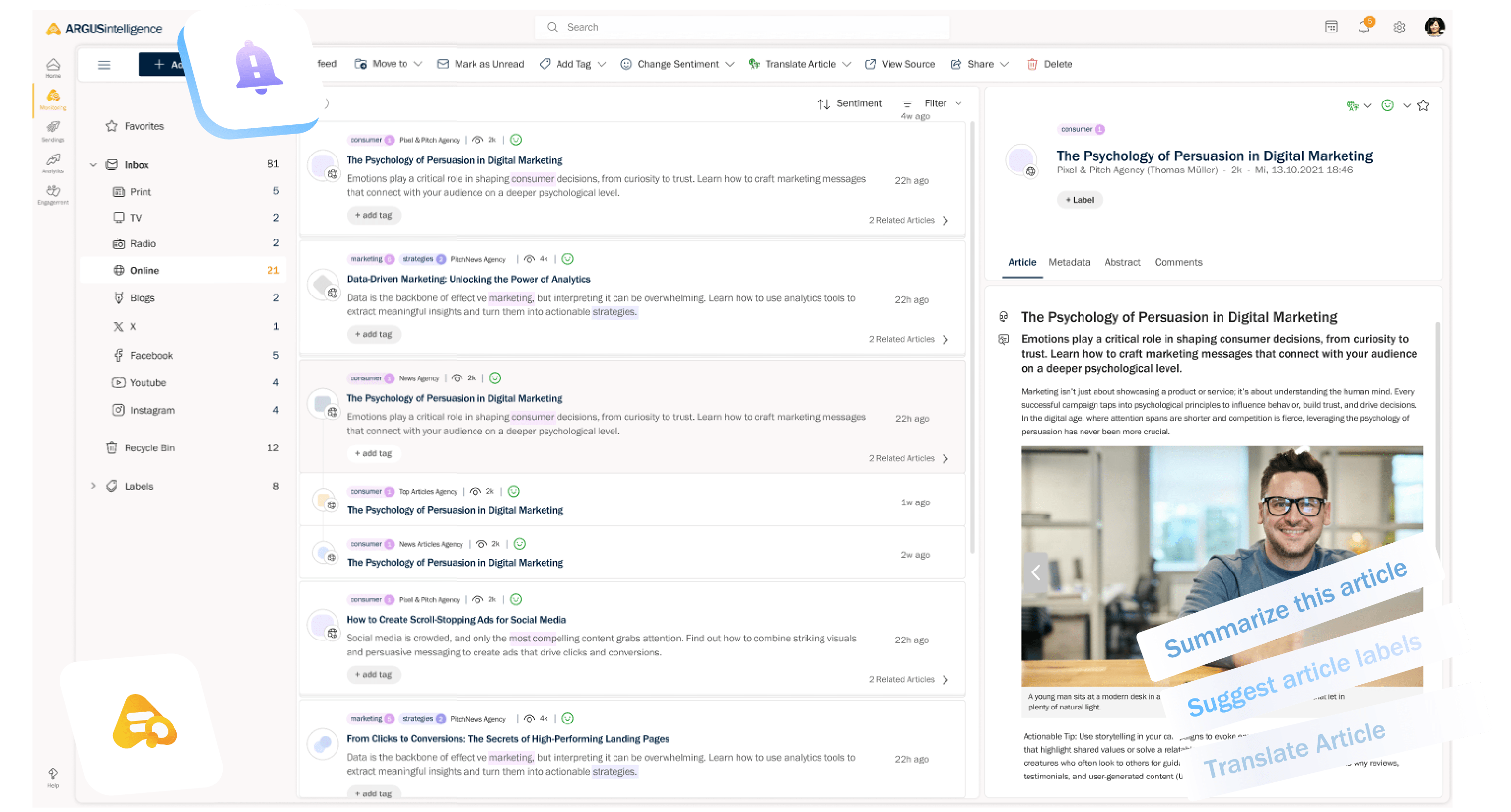Expand the Labels section
This screenshot has height=812, width=1511.
[93, 486]
